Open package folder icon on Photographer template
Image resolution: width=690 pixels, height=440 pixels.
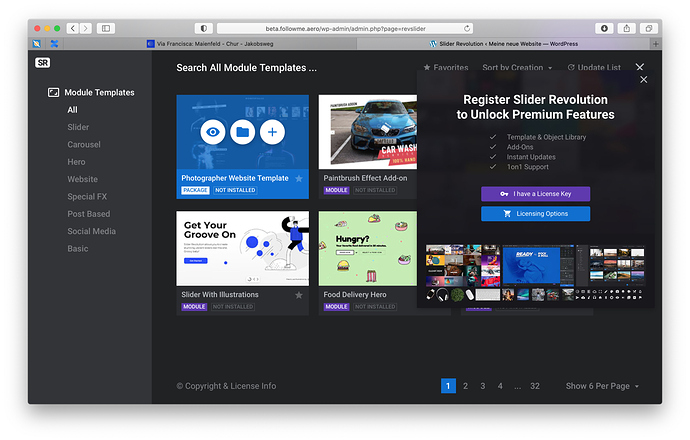click(242, 132)
